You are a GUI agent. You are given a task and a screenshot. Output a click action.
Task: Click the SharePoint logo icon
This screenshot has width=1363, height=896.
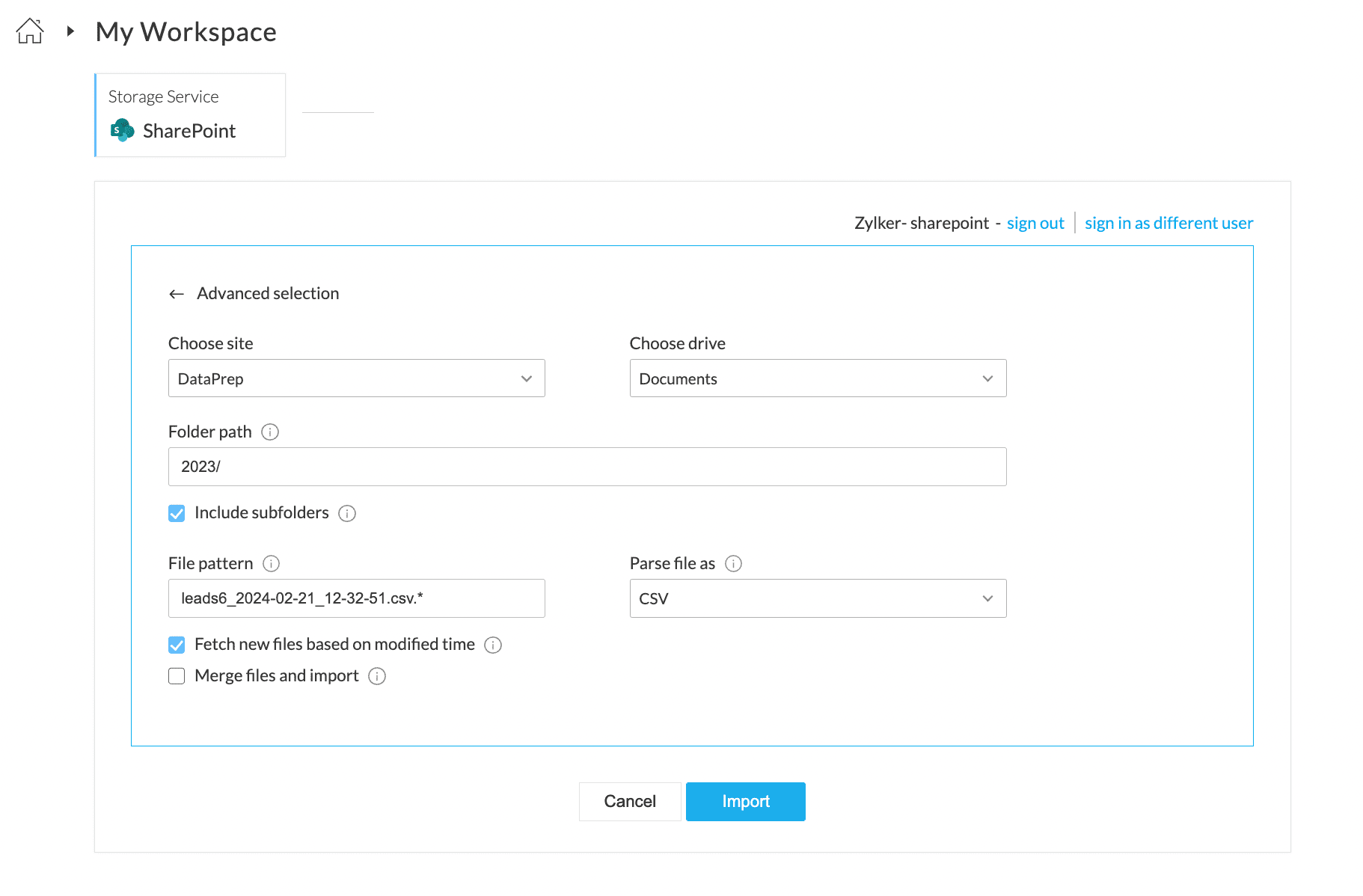(122, 130)
